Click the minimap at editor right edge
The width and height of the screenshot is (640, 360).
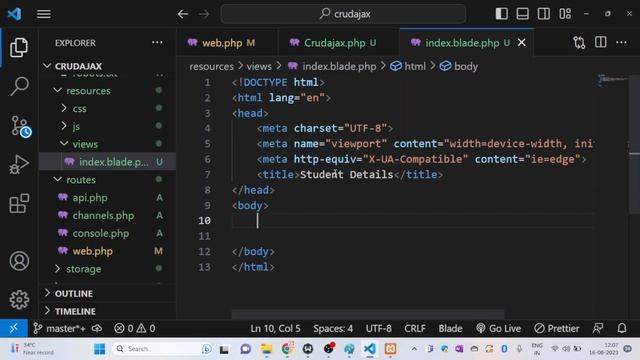[612, 80]
